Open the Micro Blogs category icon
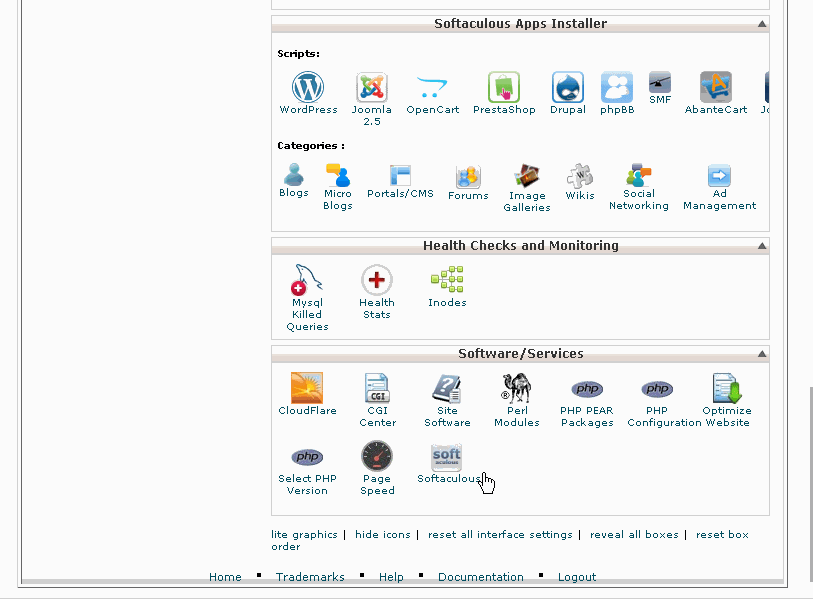The image size is (813, 599). click(x=338, y=175)
